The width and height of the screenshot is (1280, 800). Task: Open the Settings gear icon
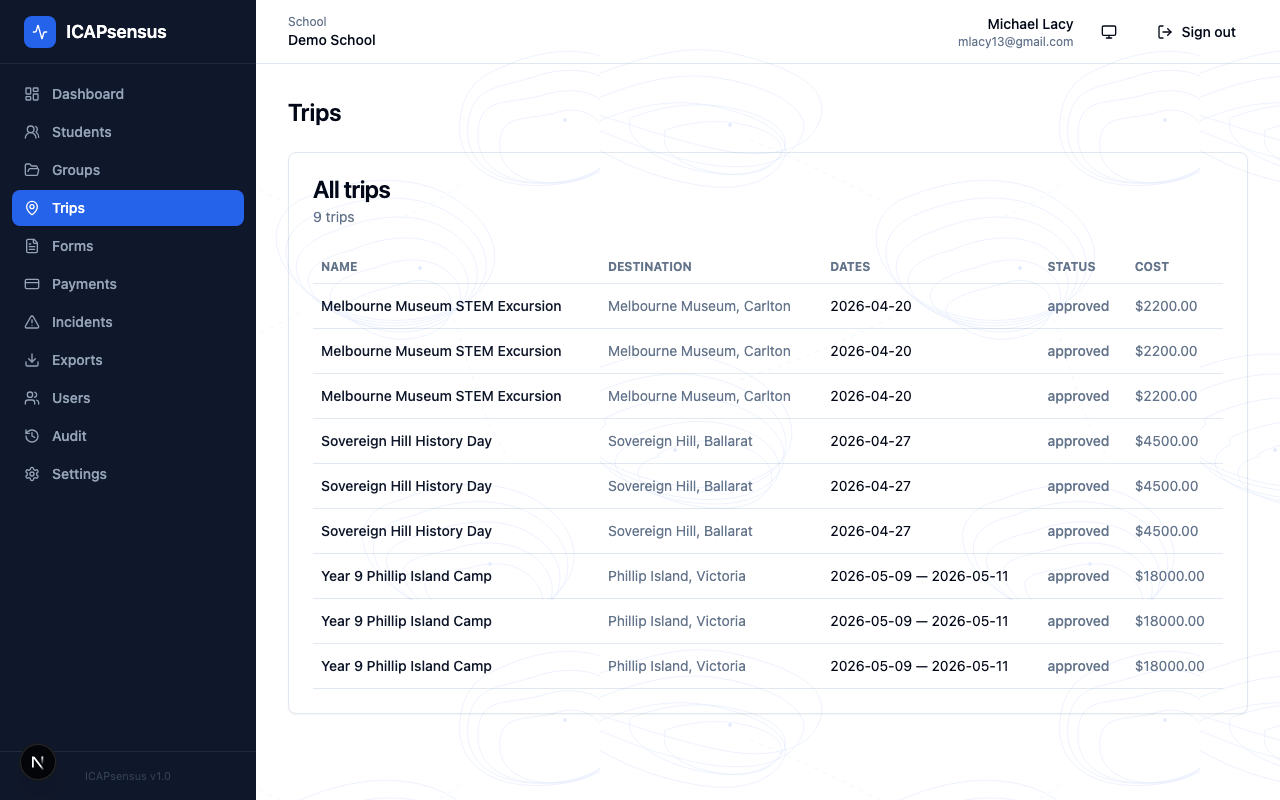tap(32, 474)
